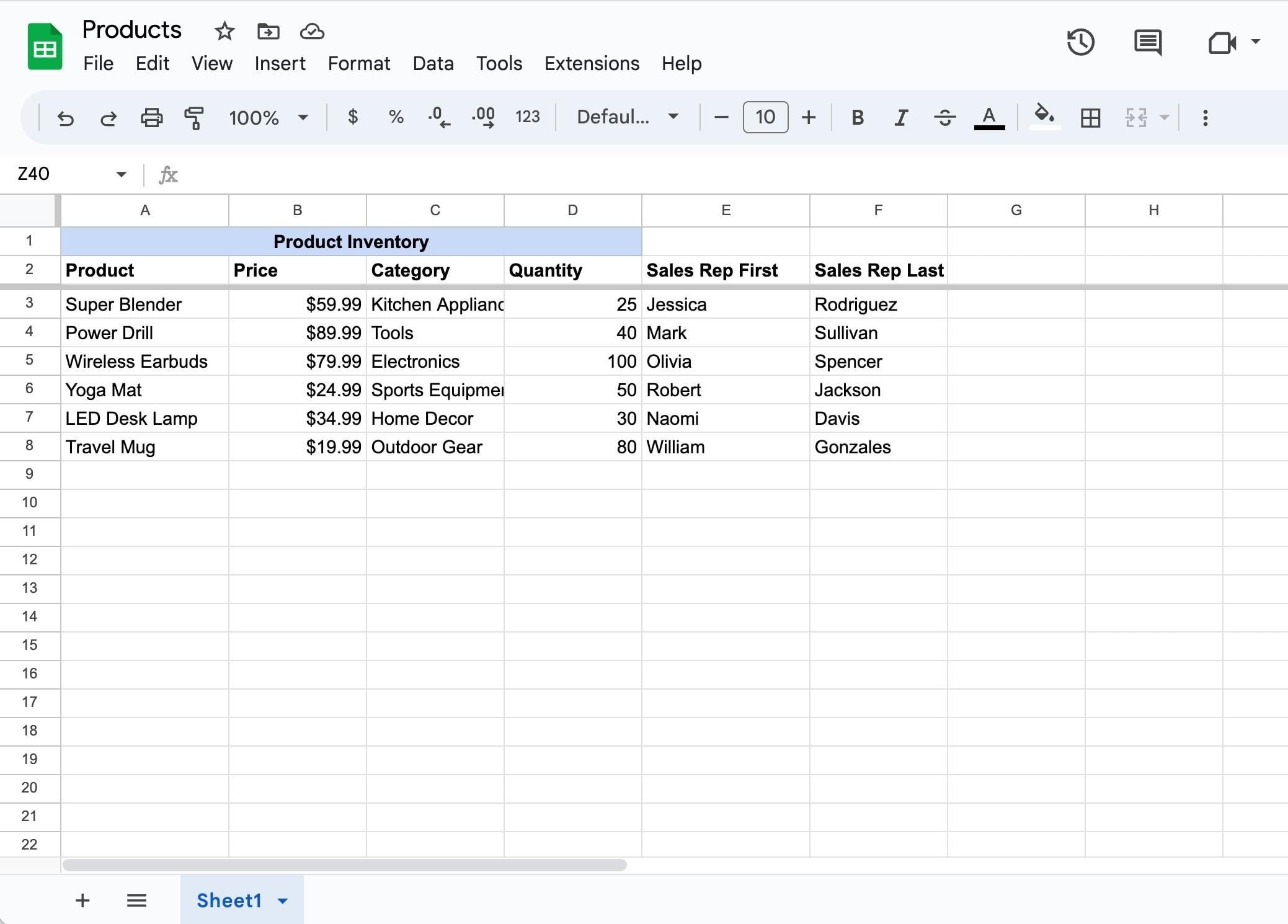Open the comments history icon
Screen dimensions: 1288x924
pos(1148,42)
